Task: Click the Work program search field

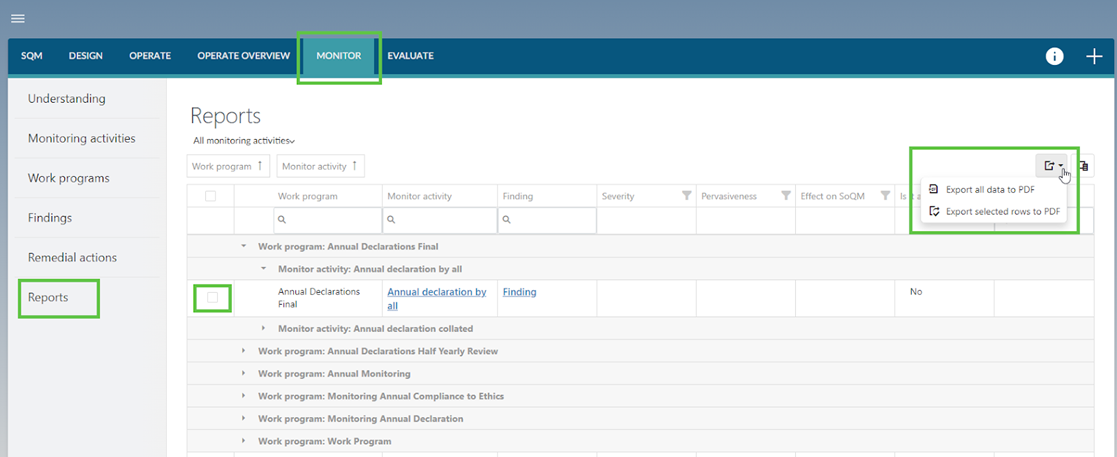Action: [x=327, y=221]
